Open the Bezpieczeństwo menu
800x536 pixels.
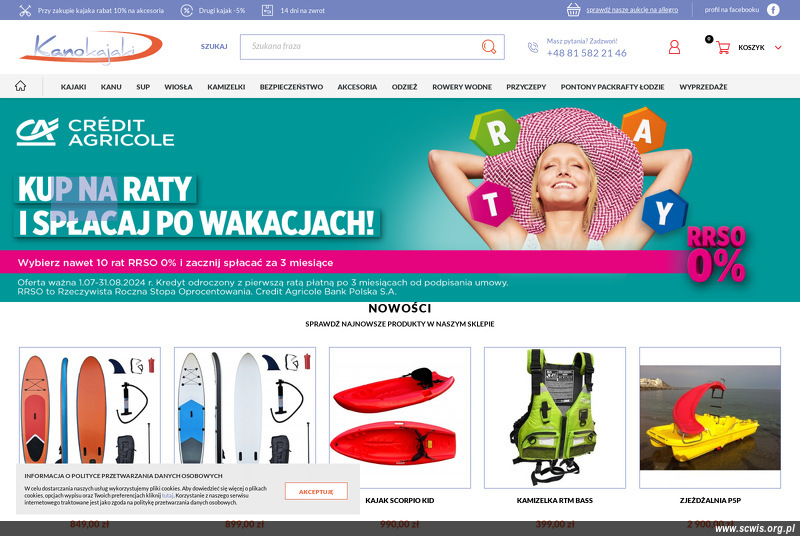click(291, 87)
